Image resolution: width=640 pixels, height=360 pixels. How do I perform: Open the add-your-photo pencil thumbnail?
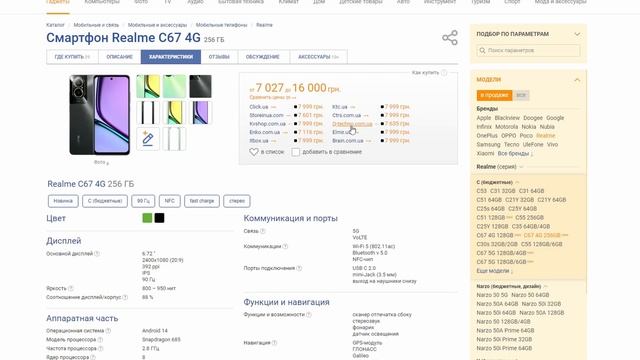[148, 139]
